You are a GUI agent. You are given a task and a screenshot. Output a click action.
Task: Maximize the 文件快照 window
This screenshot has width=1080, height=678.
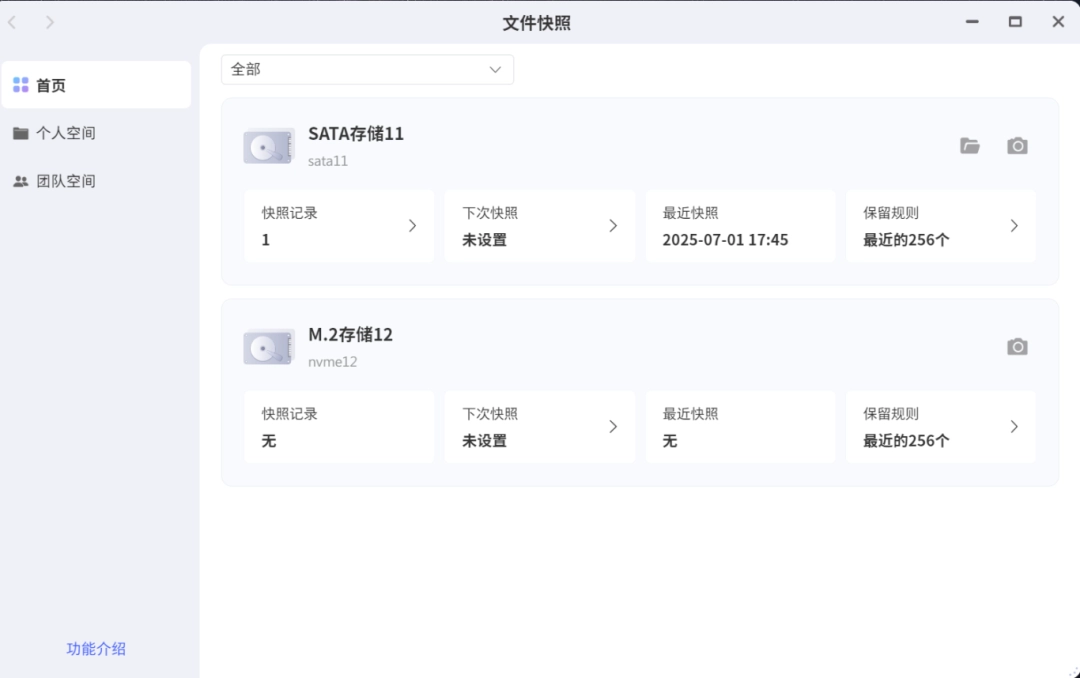[x=1015, y=22]
